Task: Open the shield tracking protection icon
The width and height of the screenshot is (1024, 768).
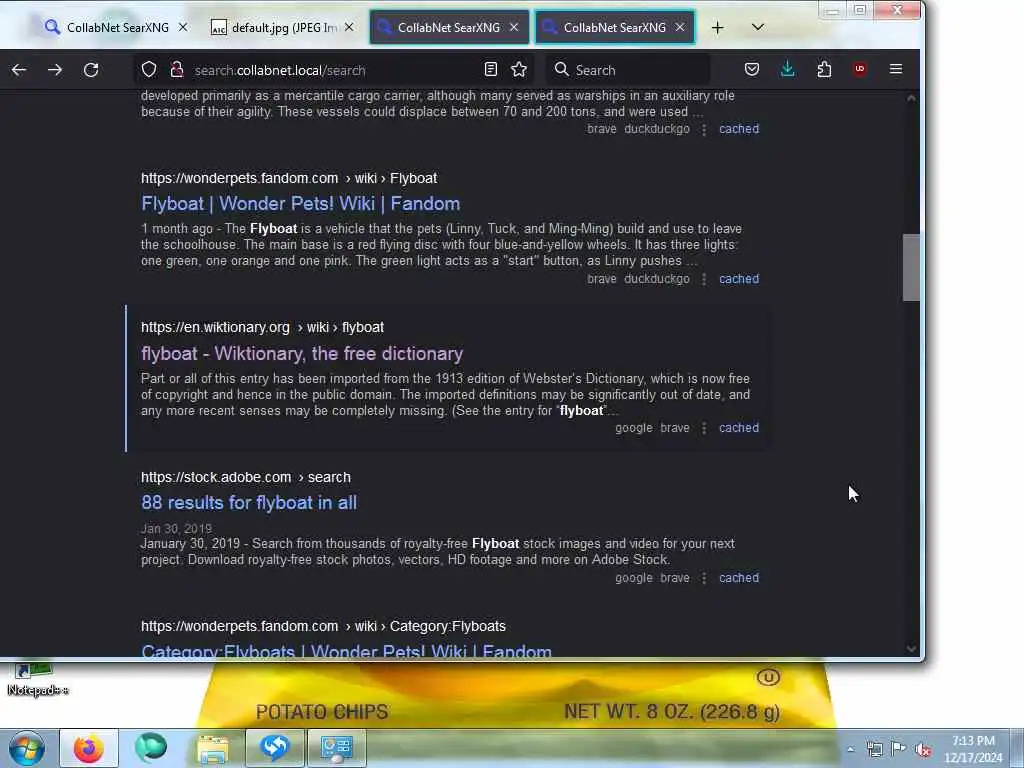Action: point(149,70)
